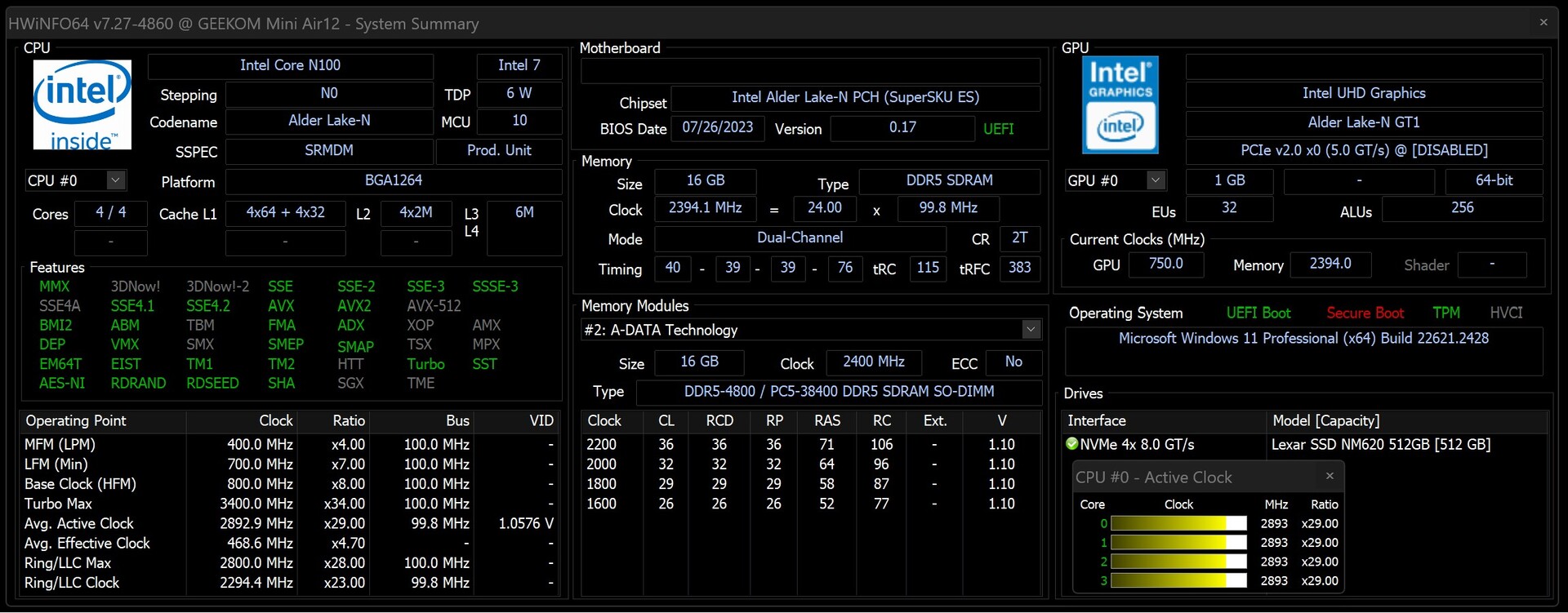
Task: Click the Windows 11 Professional OS text
Action: click(1303, 339)
